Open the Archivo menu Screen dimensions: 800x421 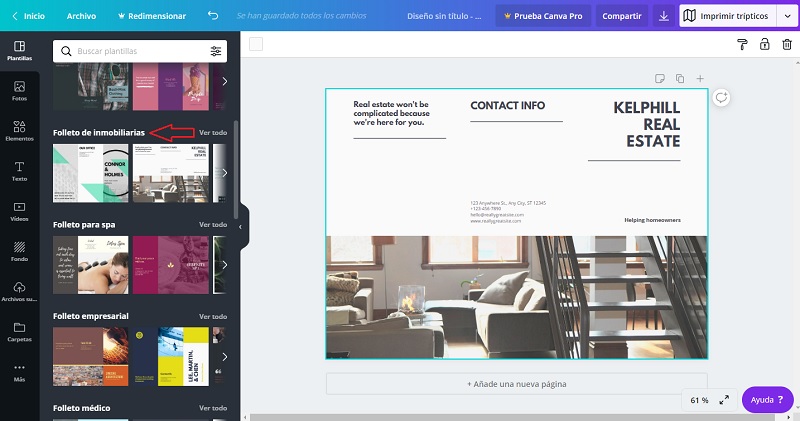81,16
